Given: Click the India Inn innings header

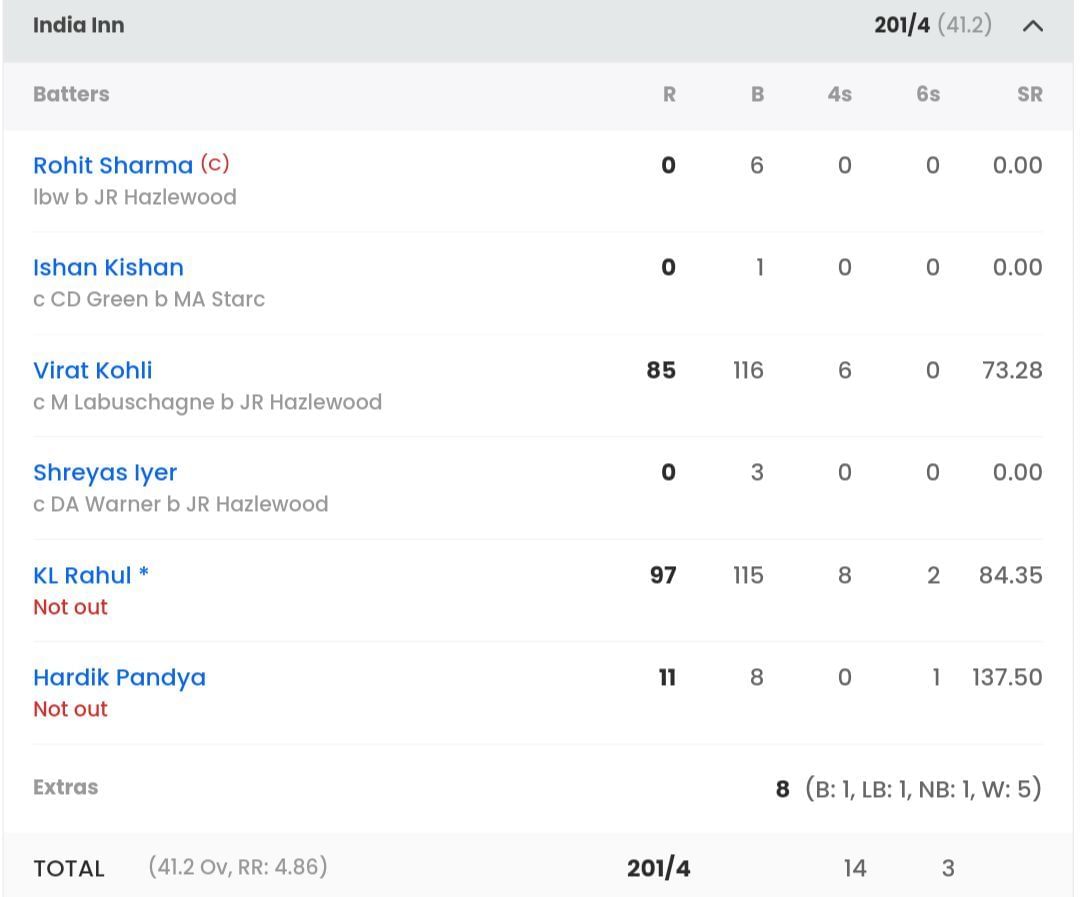Looking at the screenshot, I should (x=78, y=26).
